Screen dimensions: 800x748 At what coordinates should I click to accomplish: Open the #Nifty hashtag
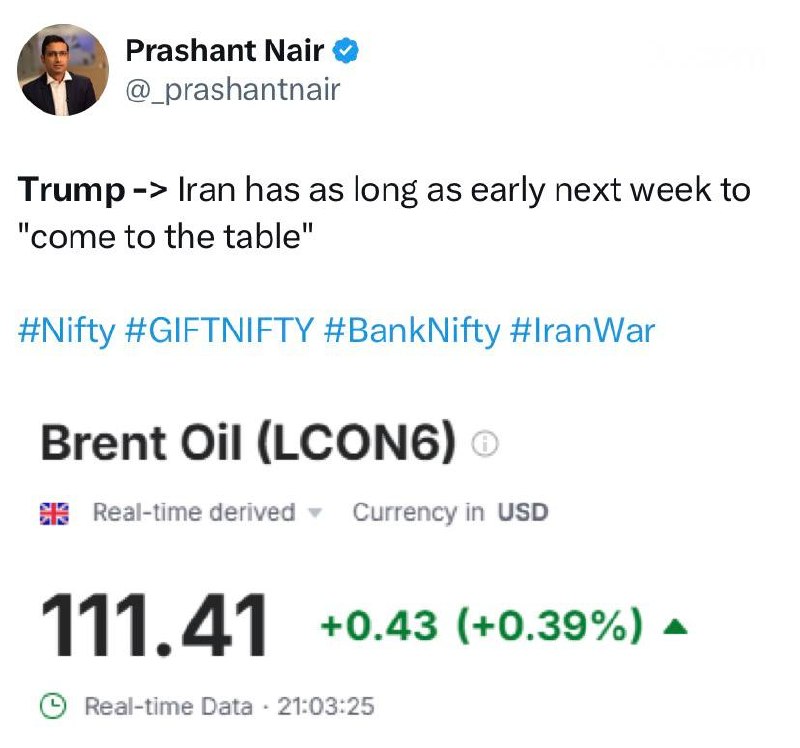pyautogui.click(x=67, y=331)
